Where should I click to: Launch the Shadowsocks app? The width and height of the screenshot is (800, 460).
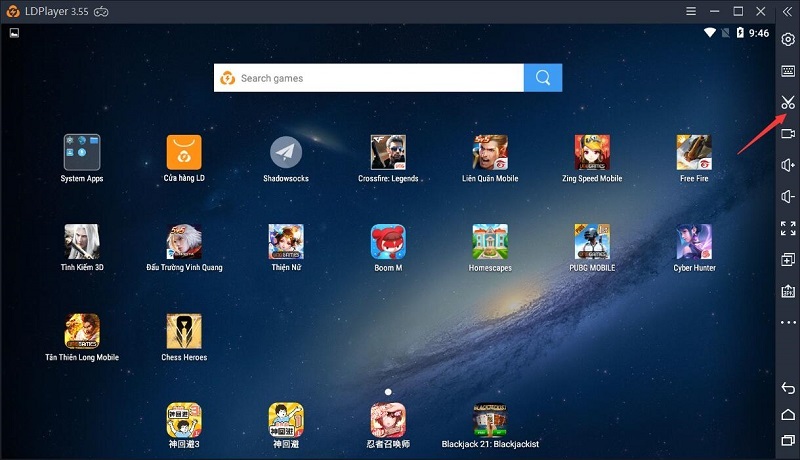pos(286,152)
